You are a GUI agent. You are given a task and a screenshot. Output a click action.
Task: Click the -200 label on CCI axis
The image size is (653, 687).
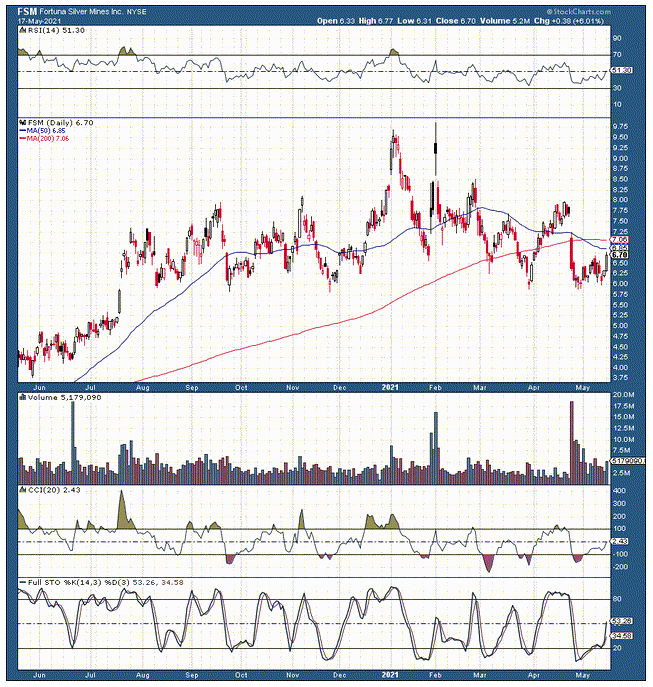coord(619,567)
